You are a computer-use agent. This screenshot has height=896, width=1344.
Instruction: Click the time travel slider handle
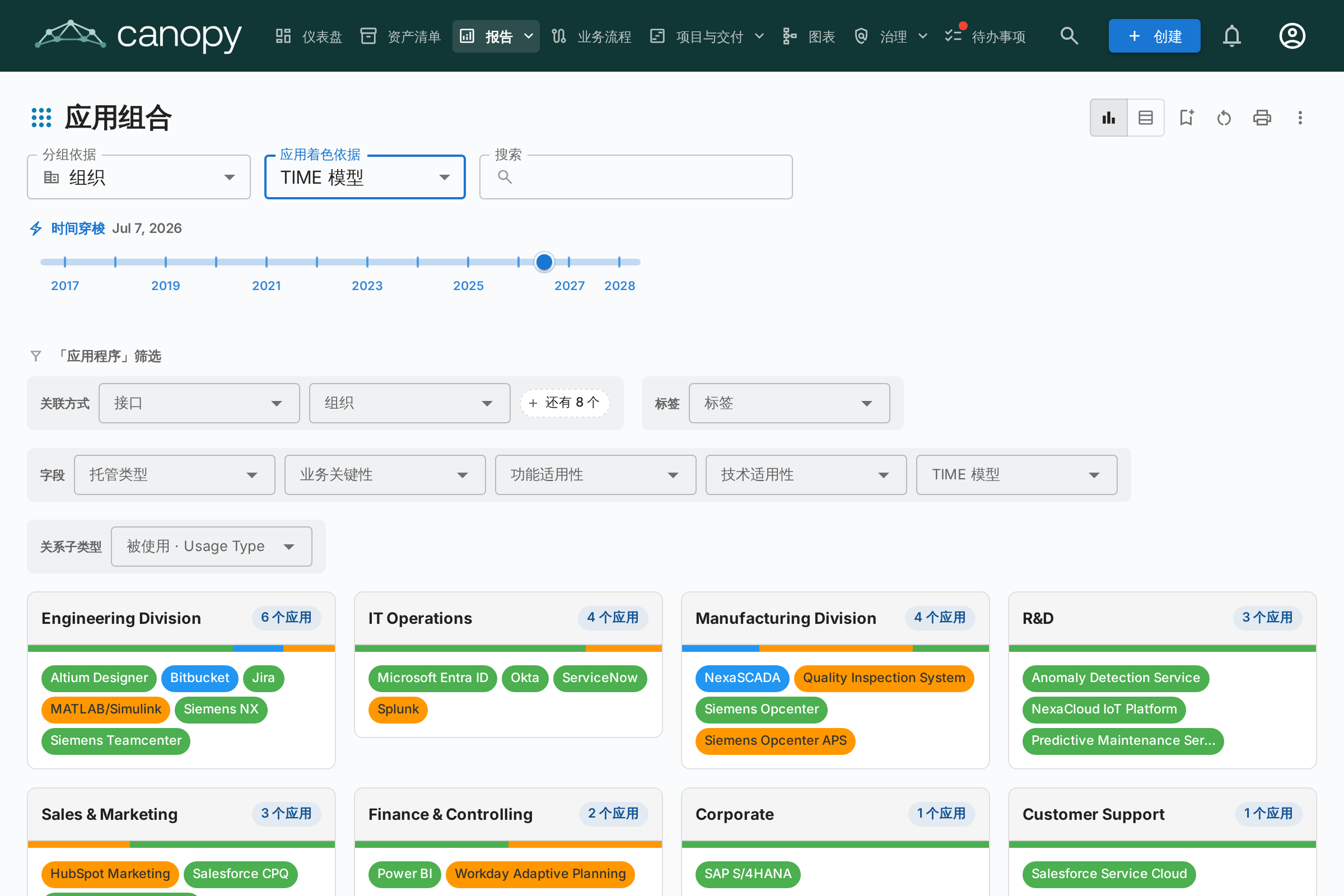pos(544,262)
